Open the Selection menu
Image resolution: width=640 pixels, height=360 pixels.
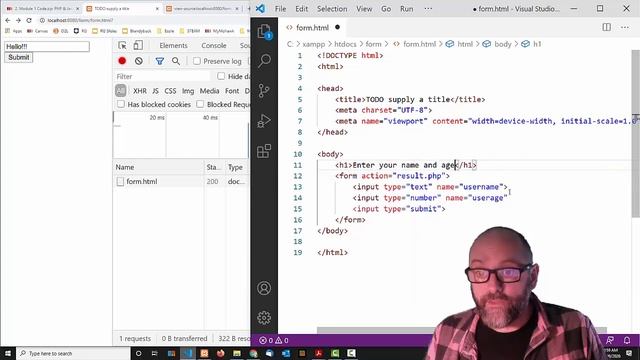point(332,9)
